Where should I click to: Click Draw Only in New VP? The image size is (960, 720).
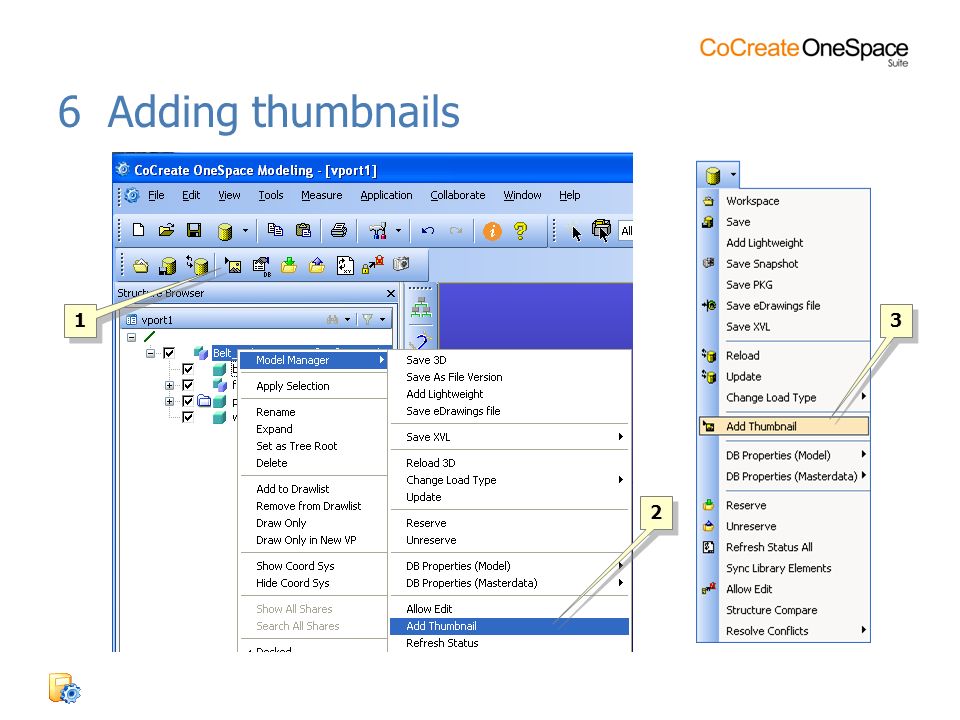[x=306, y=540]
